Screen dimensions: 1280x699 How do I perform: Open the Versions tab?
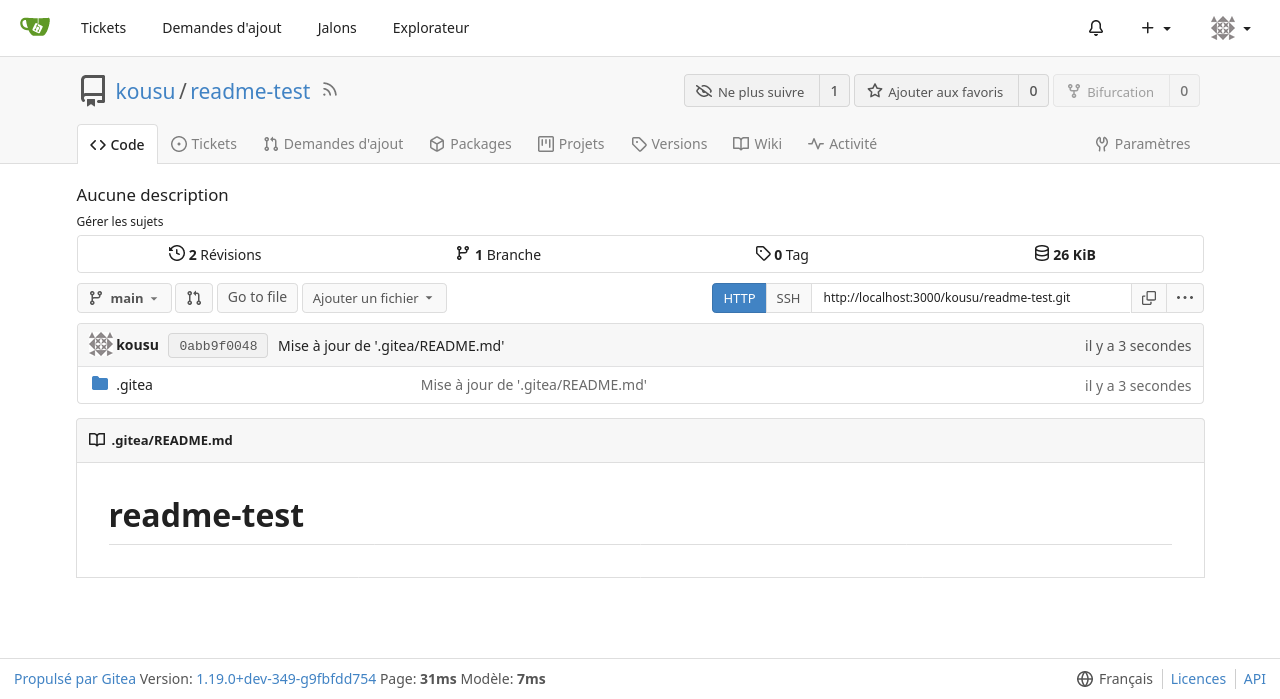click(669, 144)
